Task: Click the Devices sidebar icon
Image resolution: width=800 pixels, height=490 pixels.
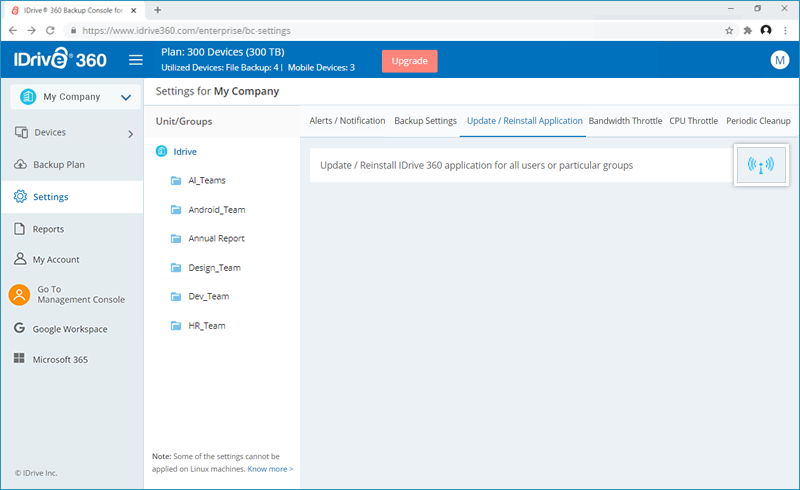Action: [x=21, y=132]
